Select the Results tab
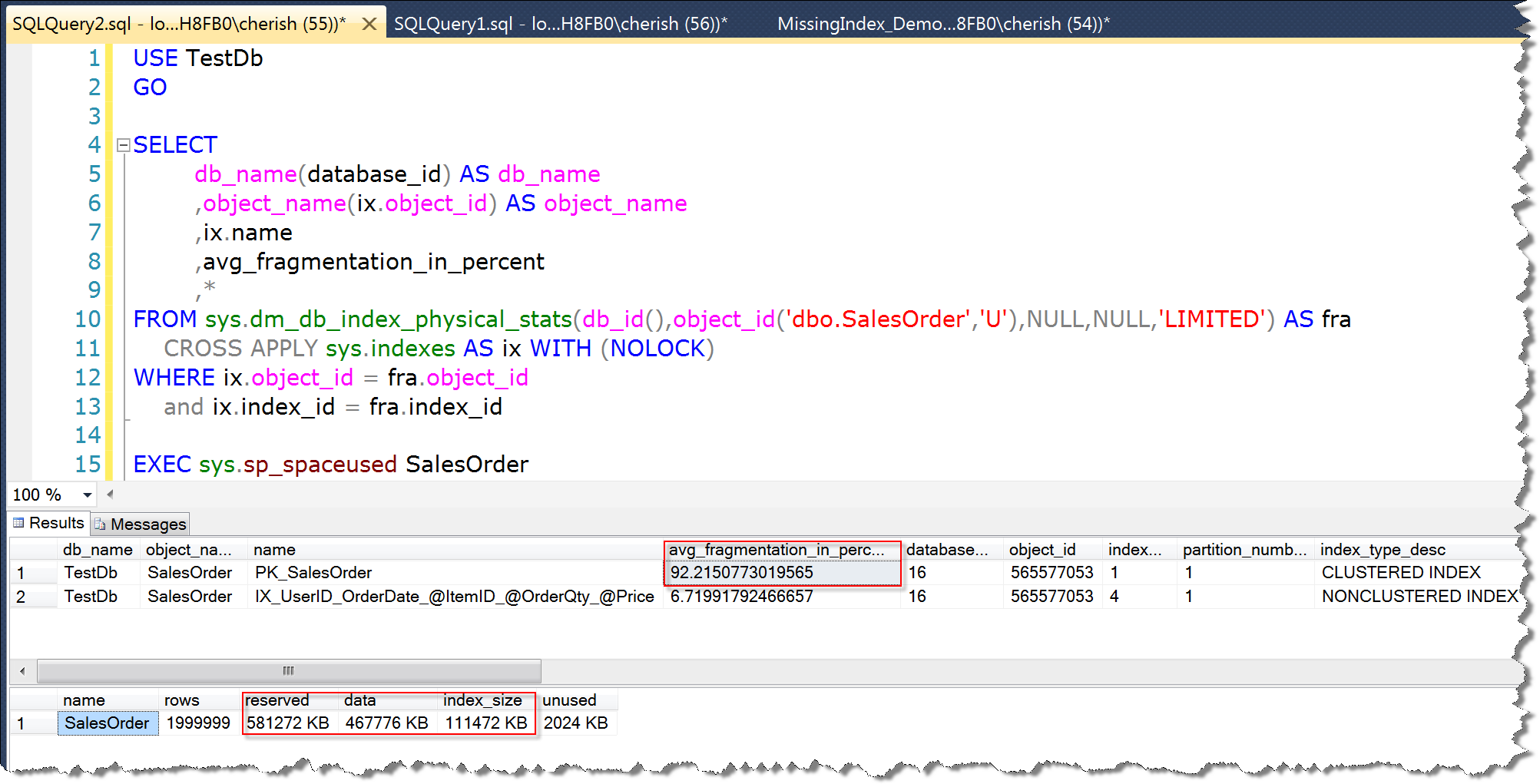 [x=48, y=523]
